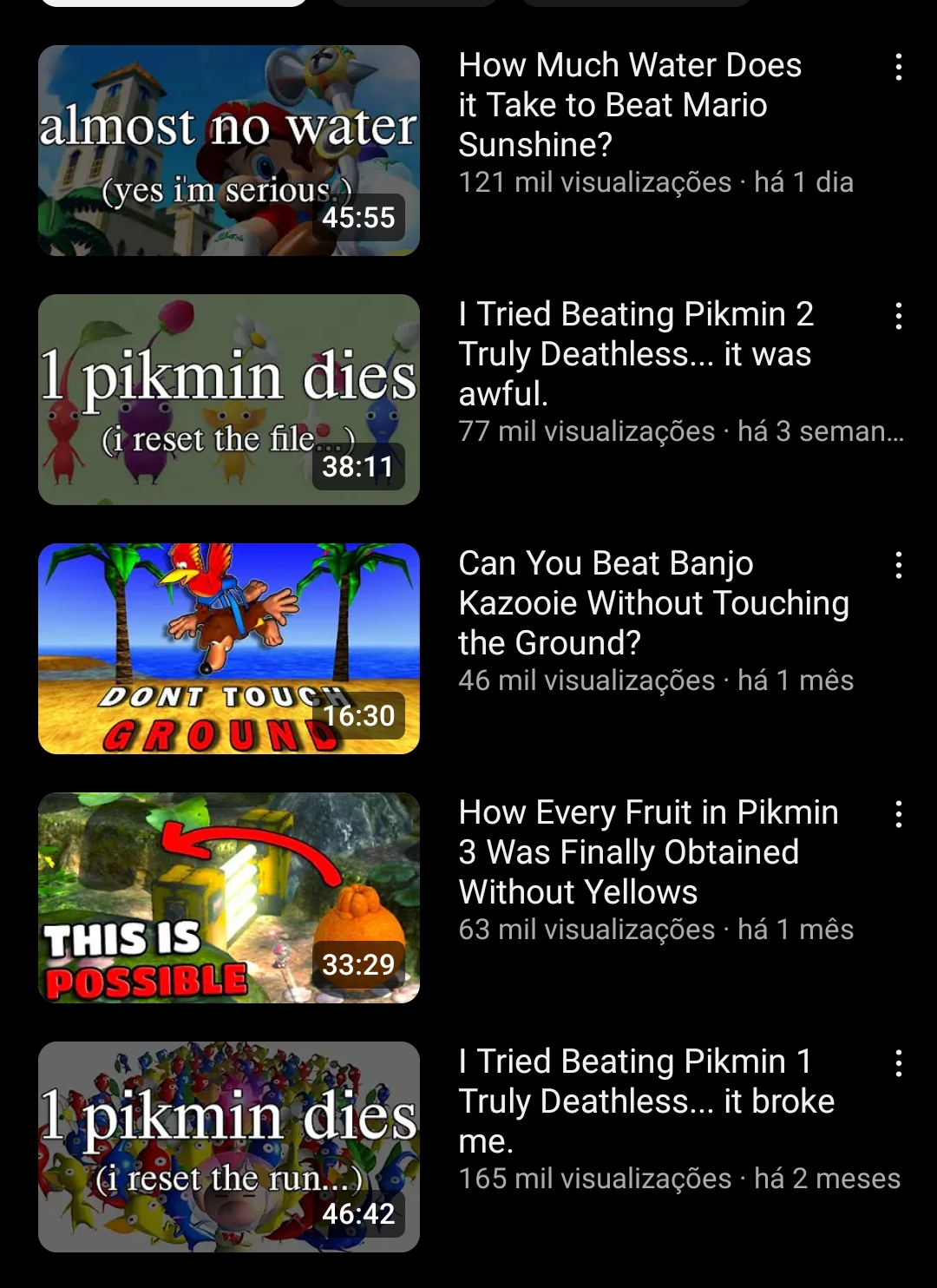Tap '165 mil visualizações · há 2 meses' text
This screenshot has width=937, height=1288.
[679, 1179]
